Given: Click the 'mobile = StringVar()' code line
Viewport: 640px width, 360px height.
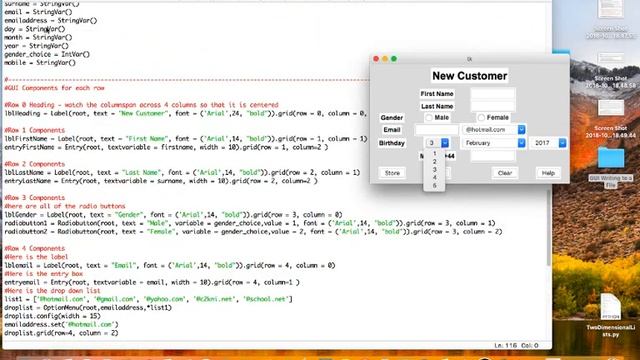Looking at the screenshot, I should click(x=40, y=62).
